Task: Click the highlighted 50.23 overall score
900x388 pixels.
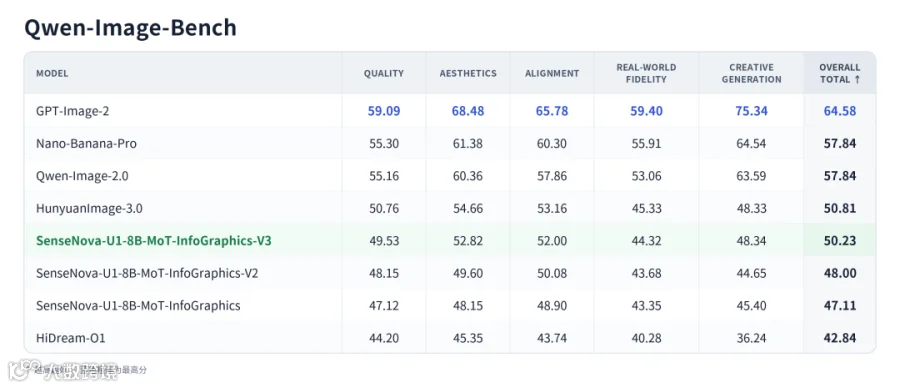Action: point(840,240)
